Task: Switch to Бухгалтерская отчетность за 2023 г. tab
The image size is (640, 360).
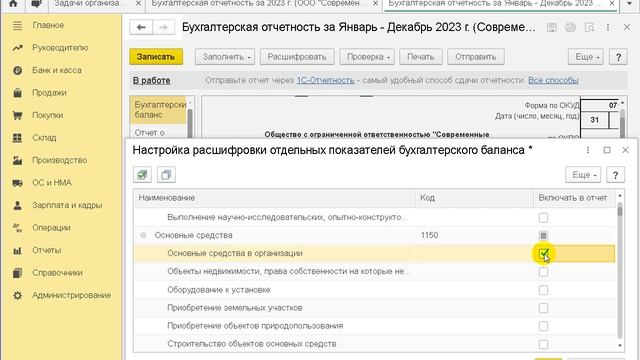Action: (x=259, y=3)
